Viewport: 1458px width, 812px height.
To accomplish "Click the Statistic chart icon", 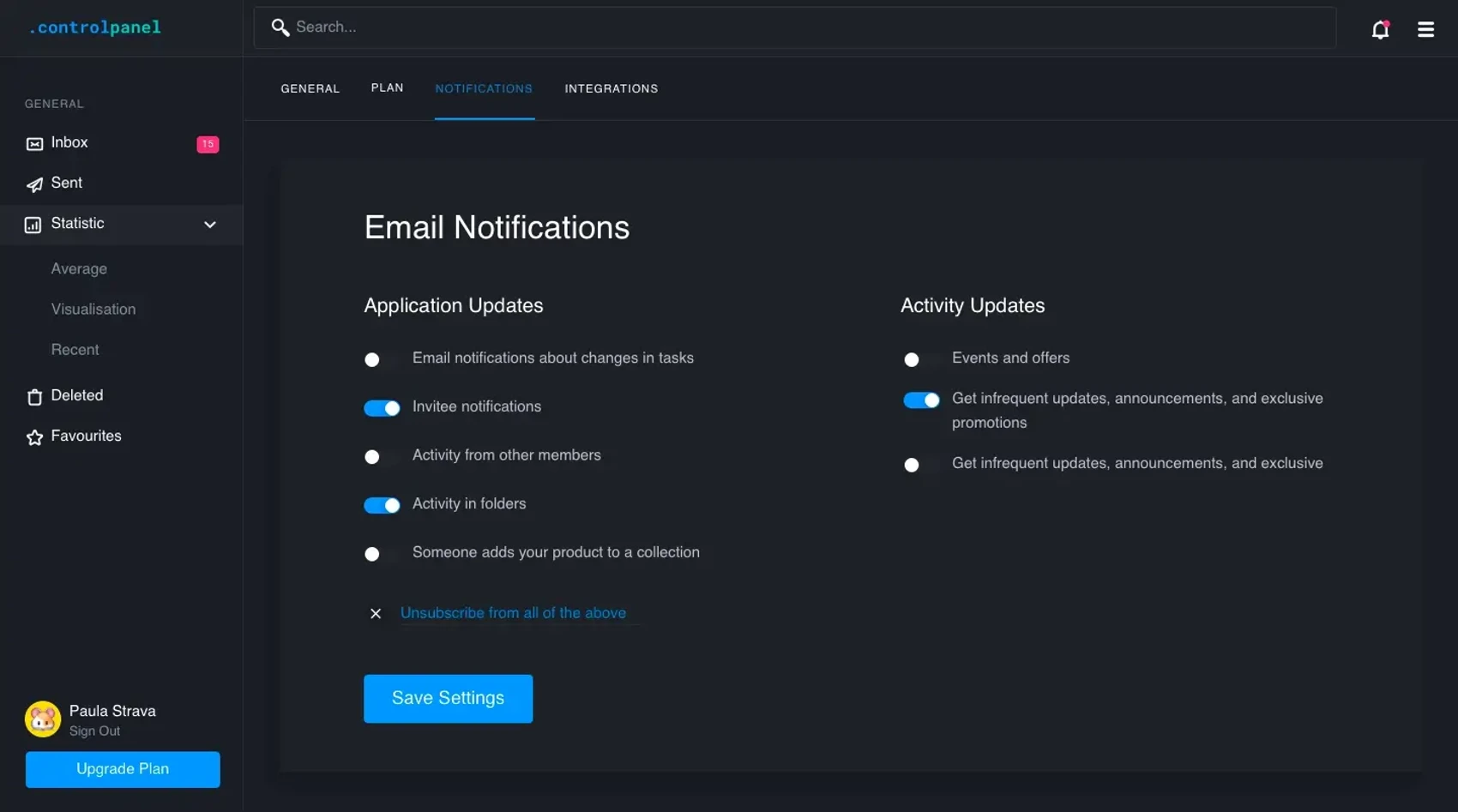I will tap(33, 225).
